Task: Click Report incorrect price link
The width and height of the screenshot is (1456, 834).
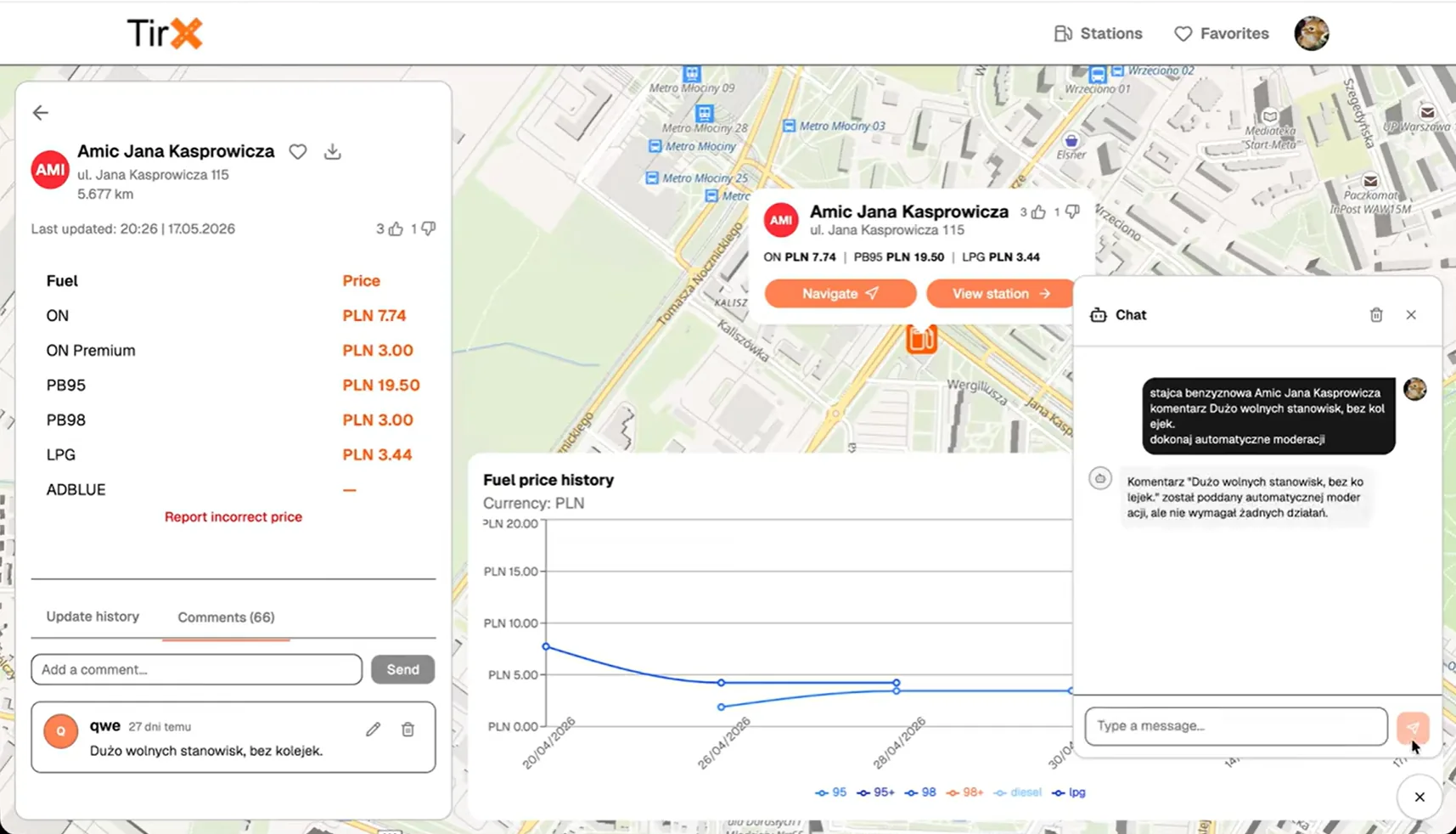Action: click(233, 517)
